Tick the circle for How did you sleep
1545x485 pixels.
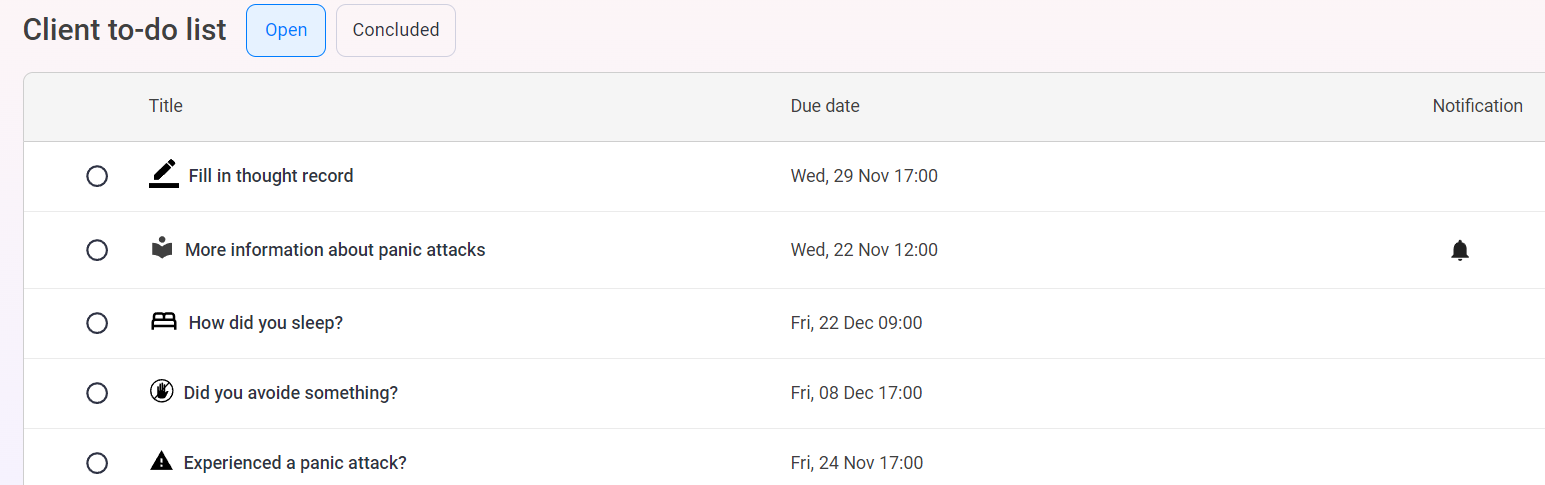click(97, 323)
